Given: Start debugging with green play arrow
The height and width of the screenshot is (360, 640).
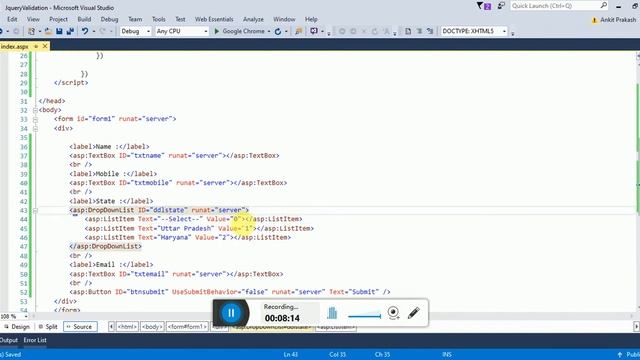Looking at the screenshot, I should click(217, 31).
